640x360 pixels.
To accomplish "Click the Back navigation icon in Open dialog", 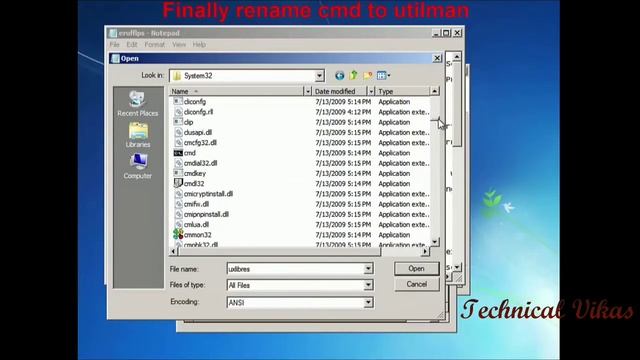I will tap(339, 76).
